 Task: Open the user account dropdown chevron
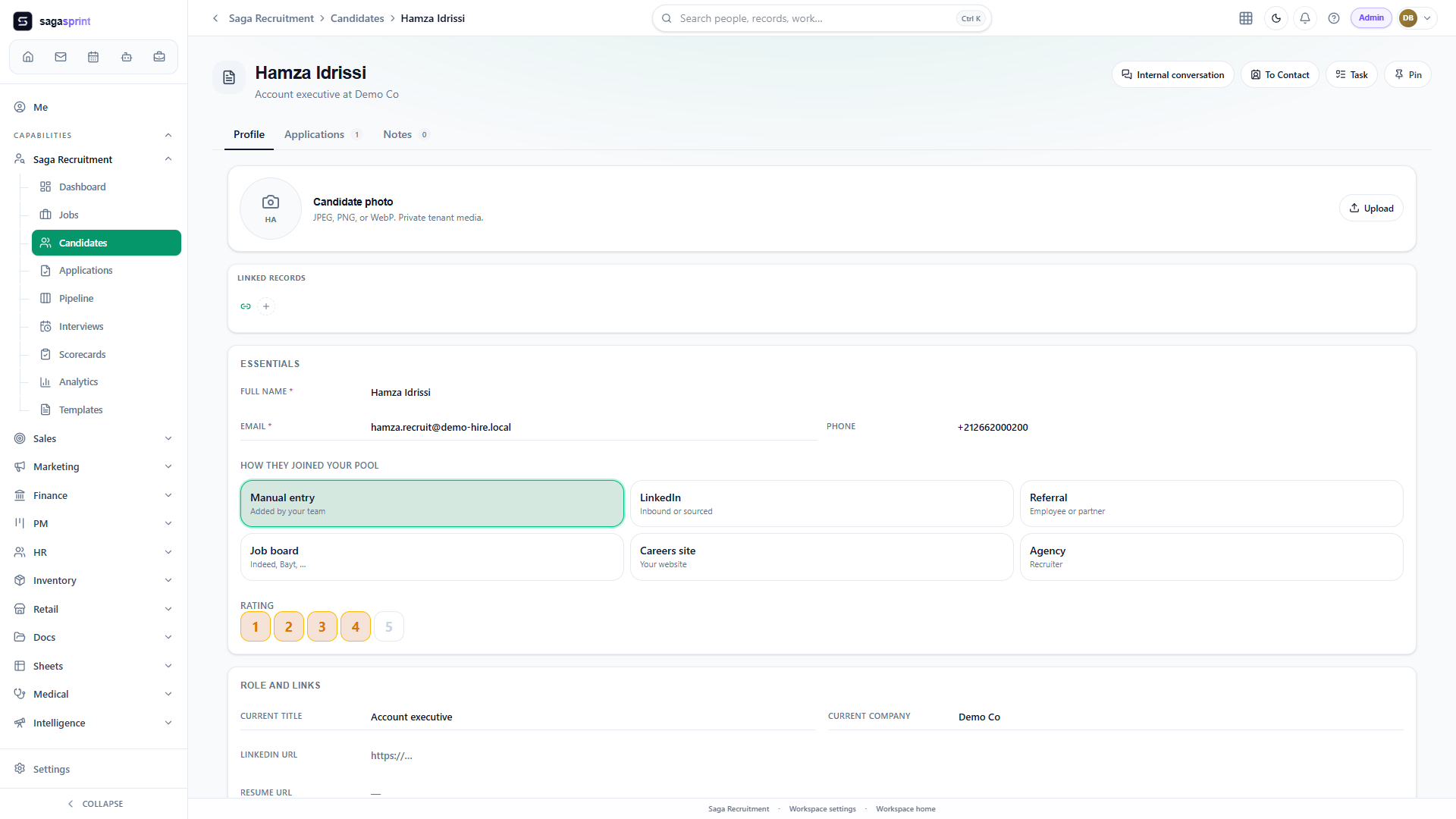pyautogui.click(x=1427, y=18)
